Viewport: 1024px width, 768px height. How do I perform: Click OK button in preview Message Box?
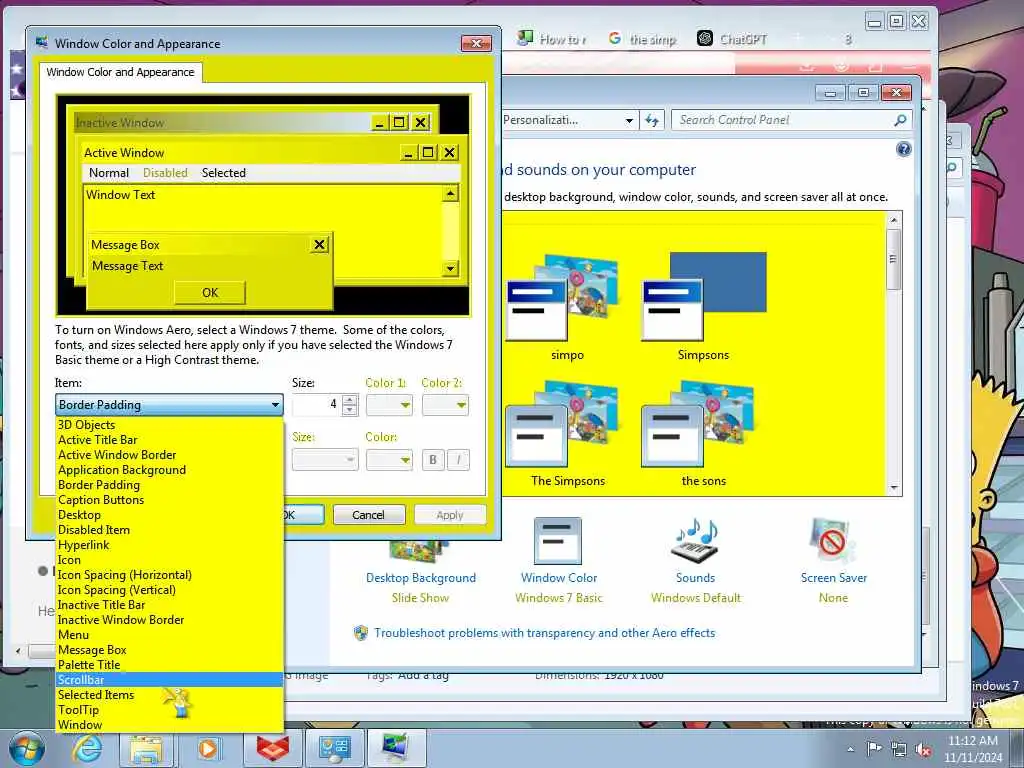click(210, 293)
